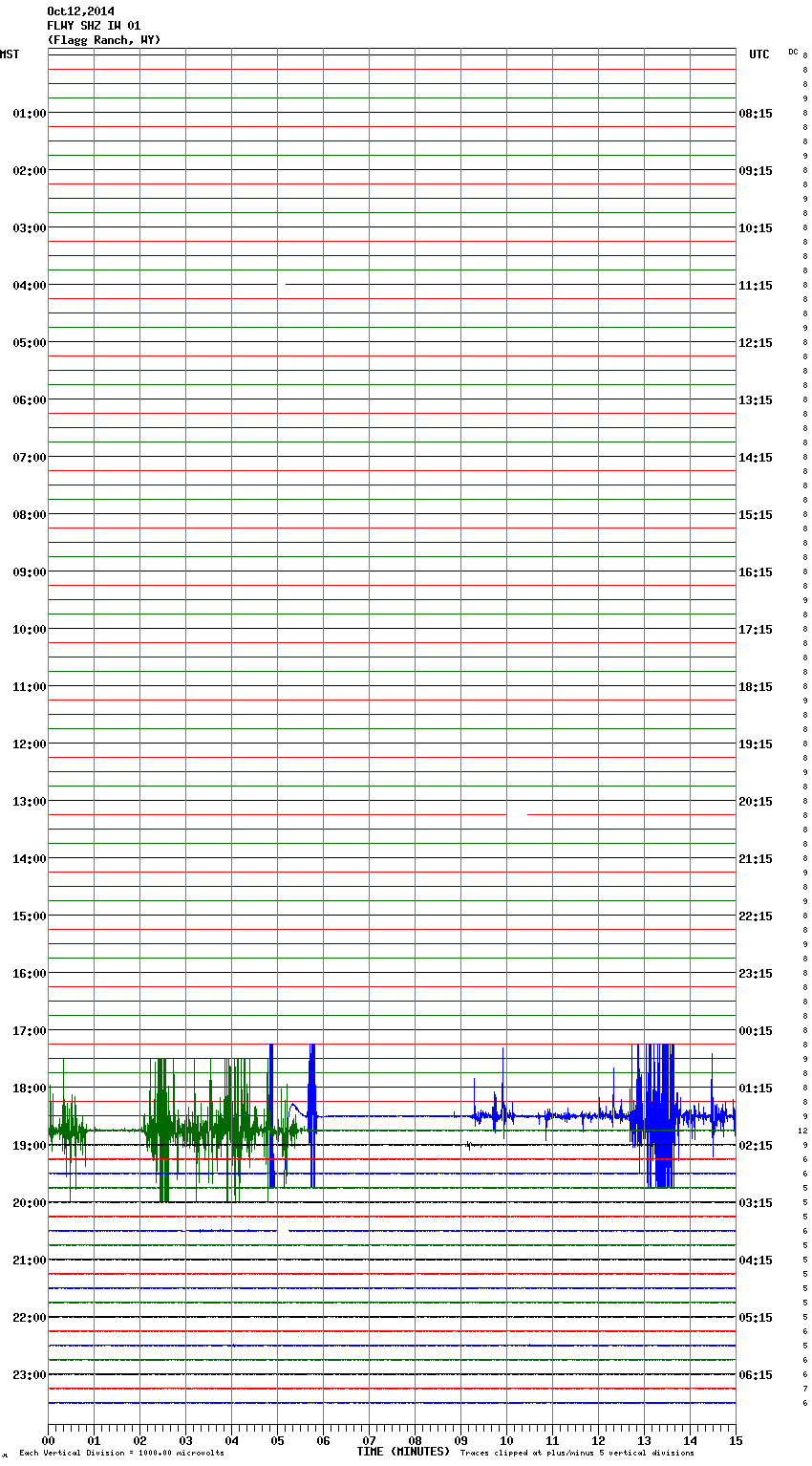Click the 06:15 UTC time label
Image resolution: width=812 pixels, height=1466 pixels.
(756, 1375)
